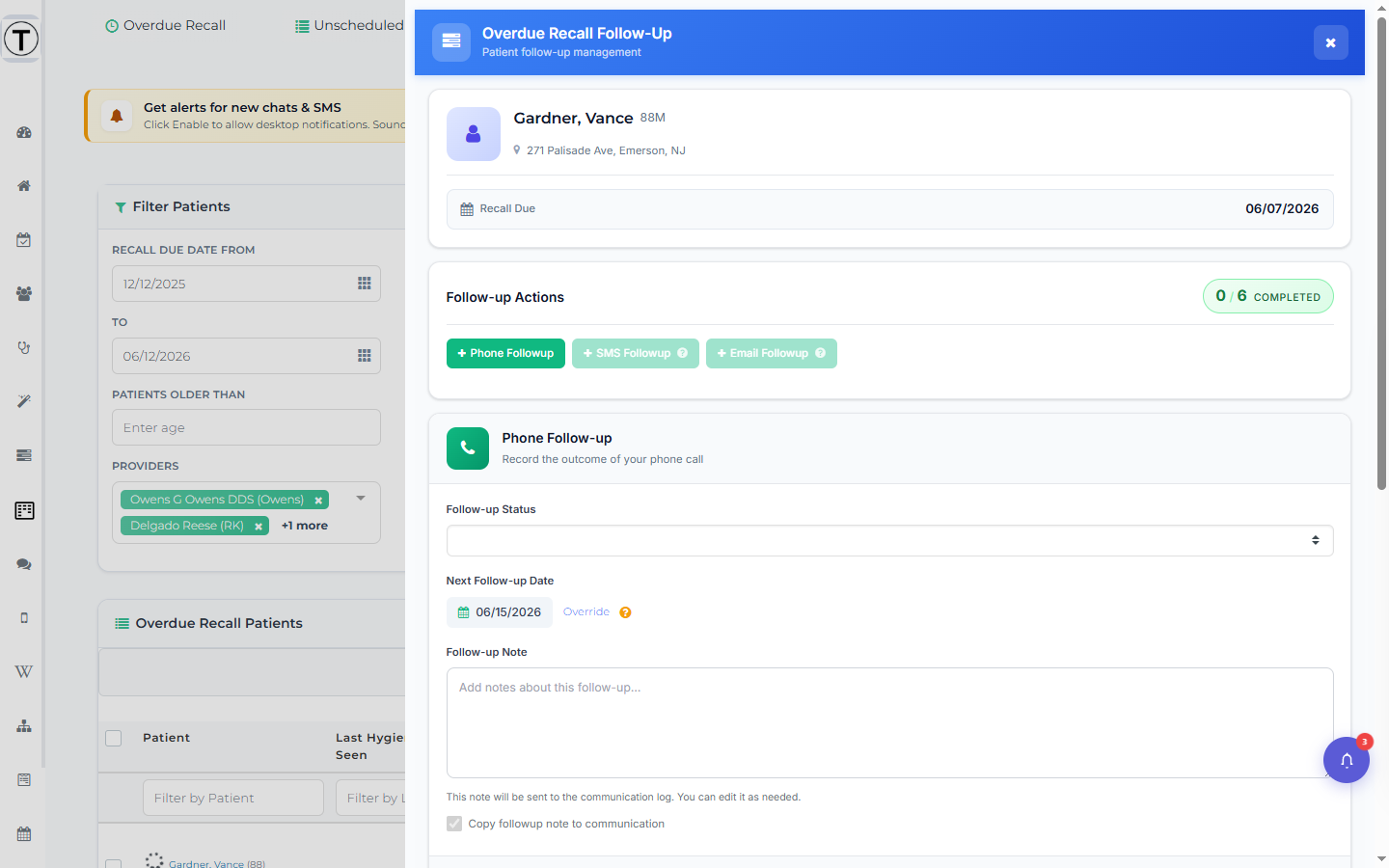This screenshot has width=1389, height=868.
Task: Show the +1 more providers
Action: coord(305,526)
